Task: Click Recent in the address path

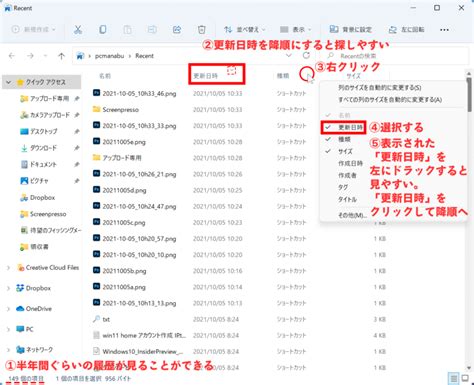Action: point(144,56)
